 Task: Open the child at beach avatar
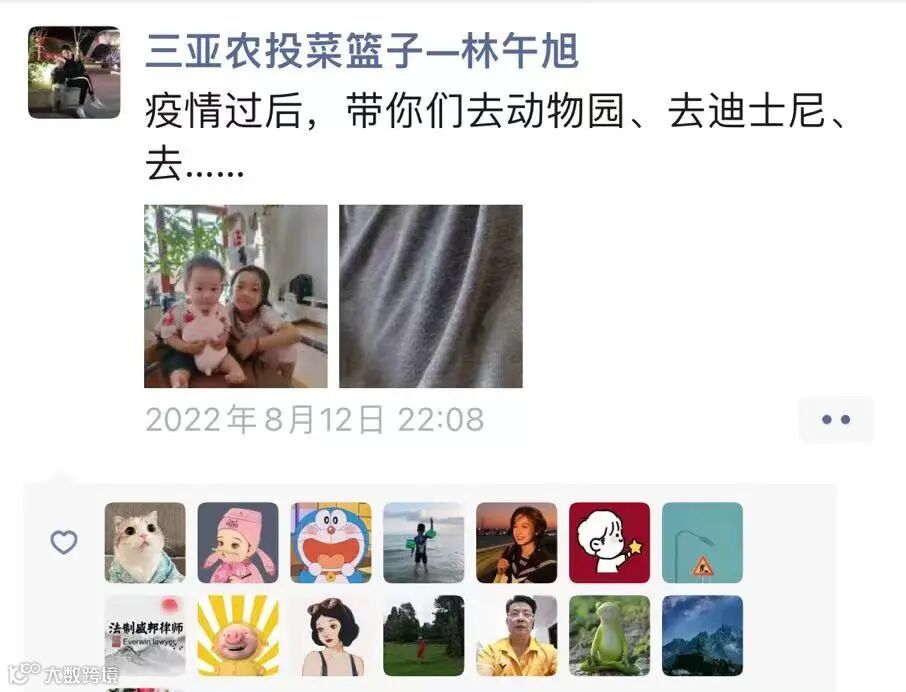pyautogui.click(x=424, y=542)
